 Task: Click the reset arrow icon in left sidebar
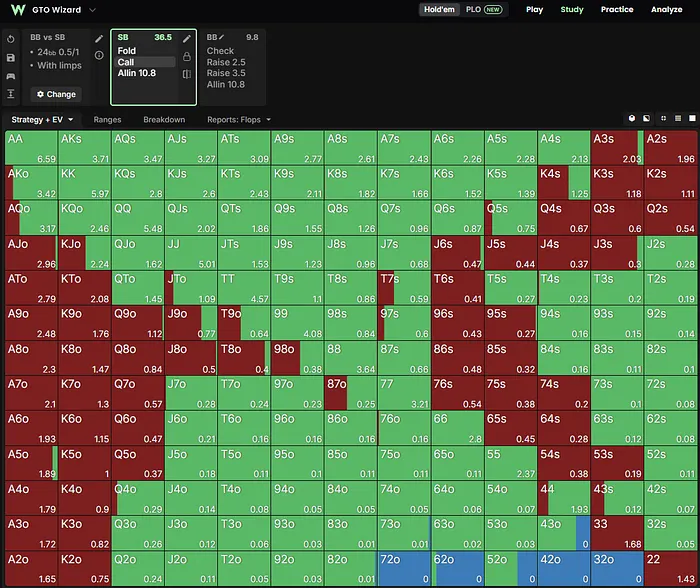[11, 39]
